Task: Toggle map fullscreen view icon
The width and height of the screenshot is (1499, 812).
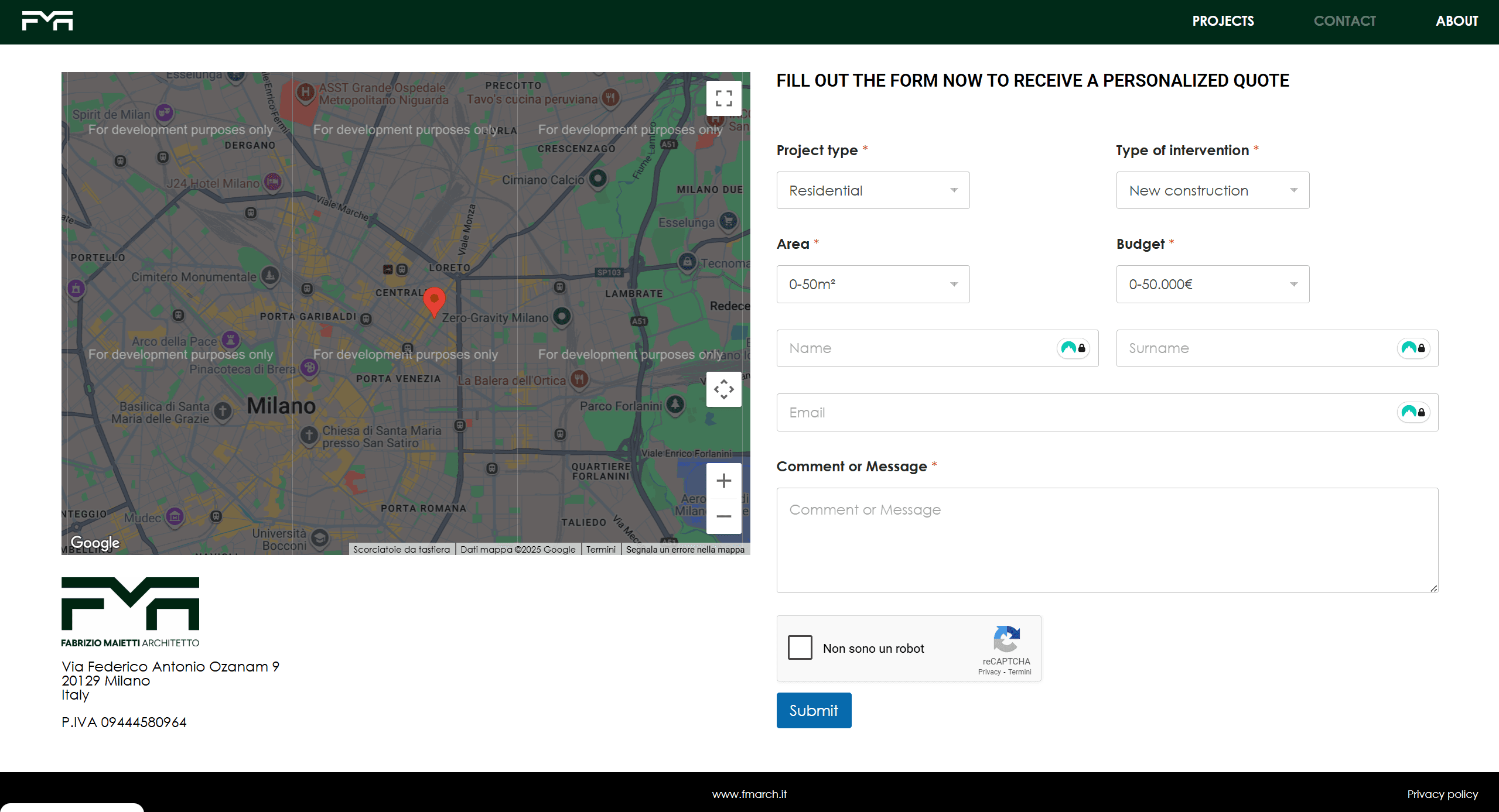Action: (x=723, y=98)
